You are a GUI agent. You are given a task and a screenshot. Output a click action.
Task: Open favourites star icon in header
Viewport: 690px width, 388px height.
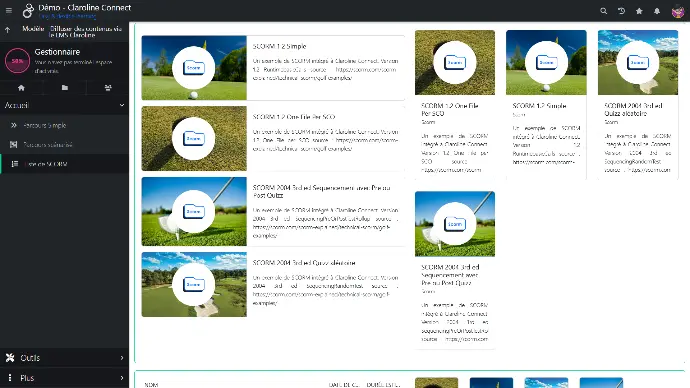click(639, 11)
